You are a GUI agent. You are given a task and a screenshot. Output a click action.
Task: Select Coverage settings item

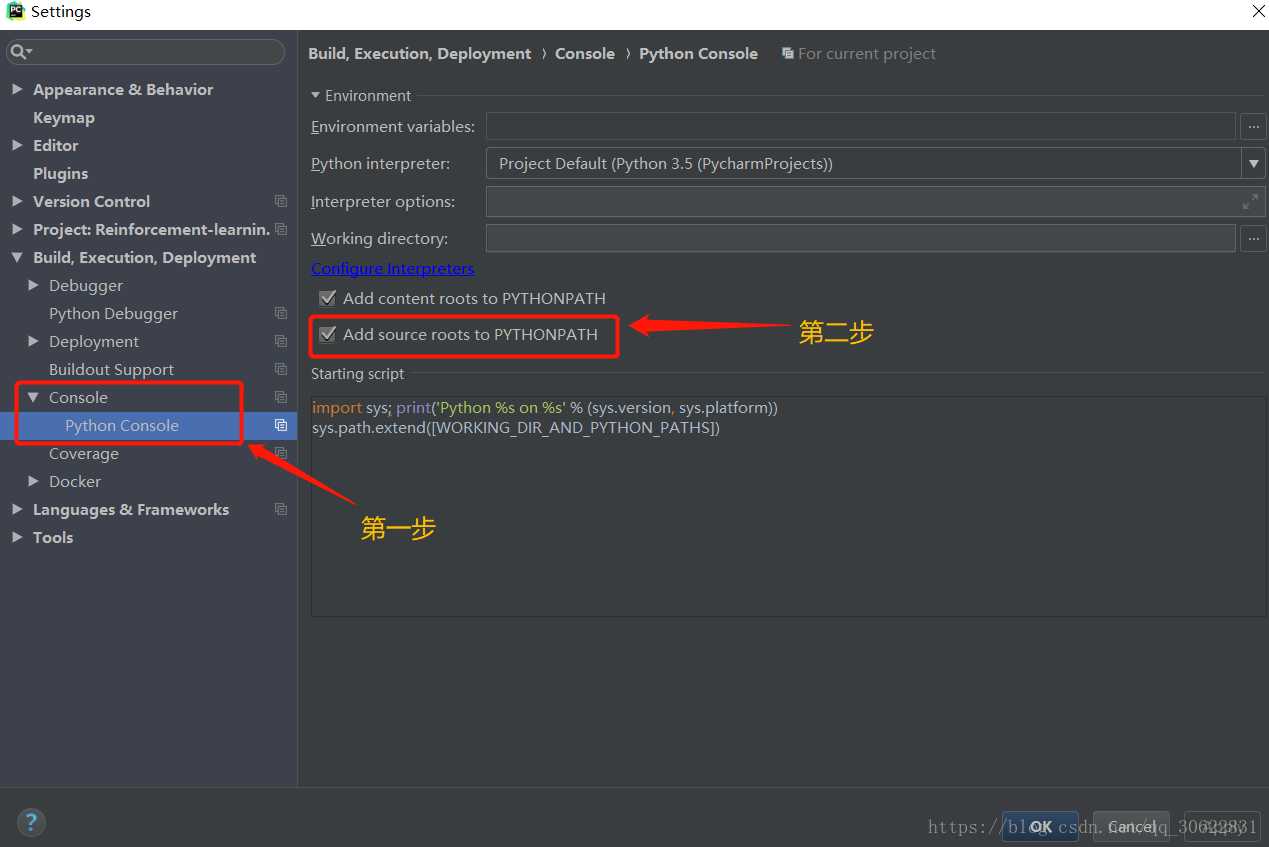(x=84, y=453)
